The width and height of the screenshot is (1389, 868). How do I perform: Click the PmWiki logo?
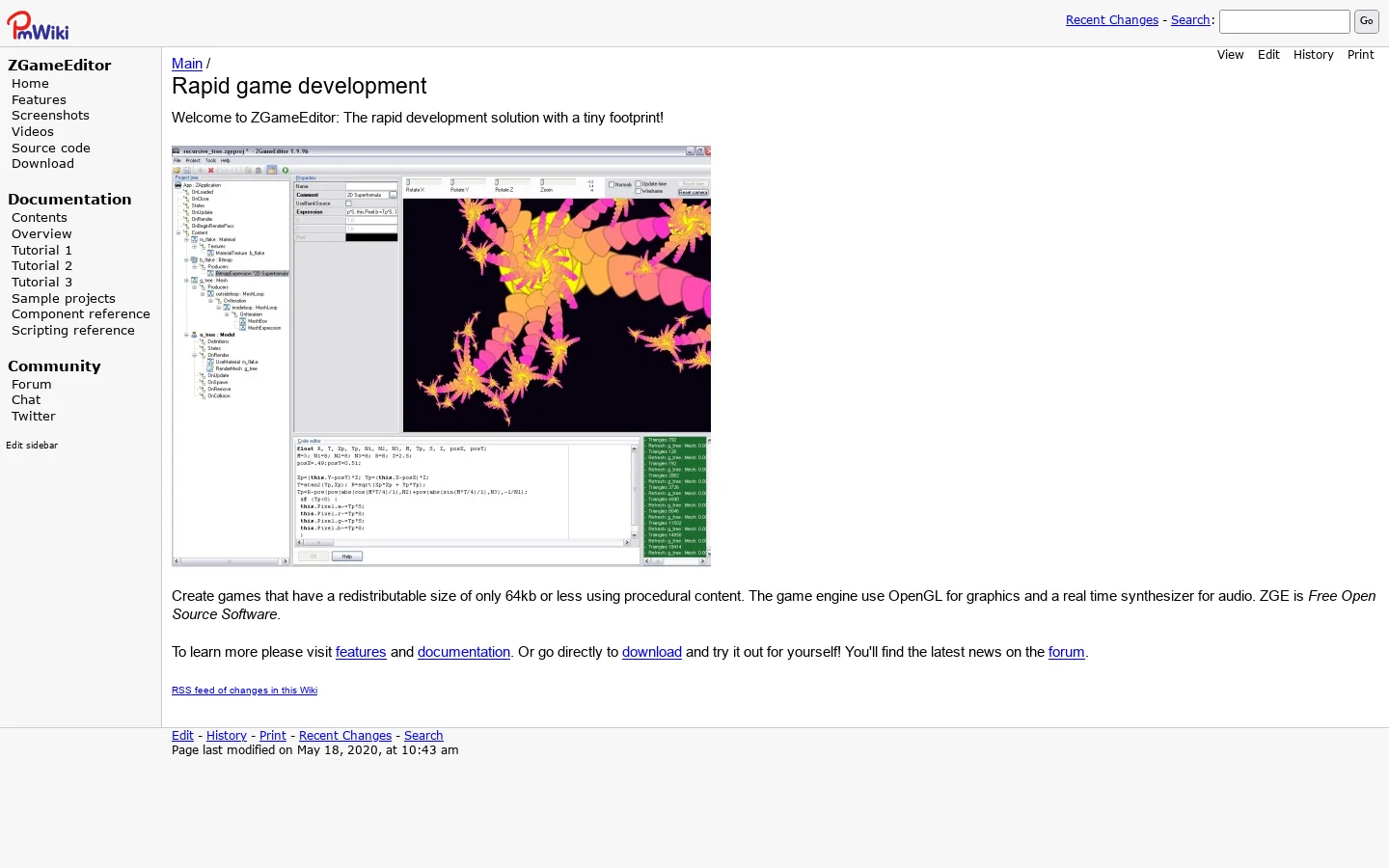pyautogui.click(x=38, y=25)
